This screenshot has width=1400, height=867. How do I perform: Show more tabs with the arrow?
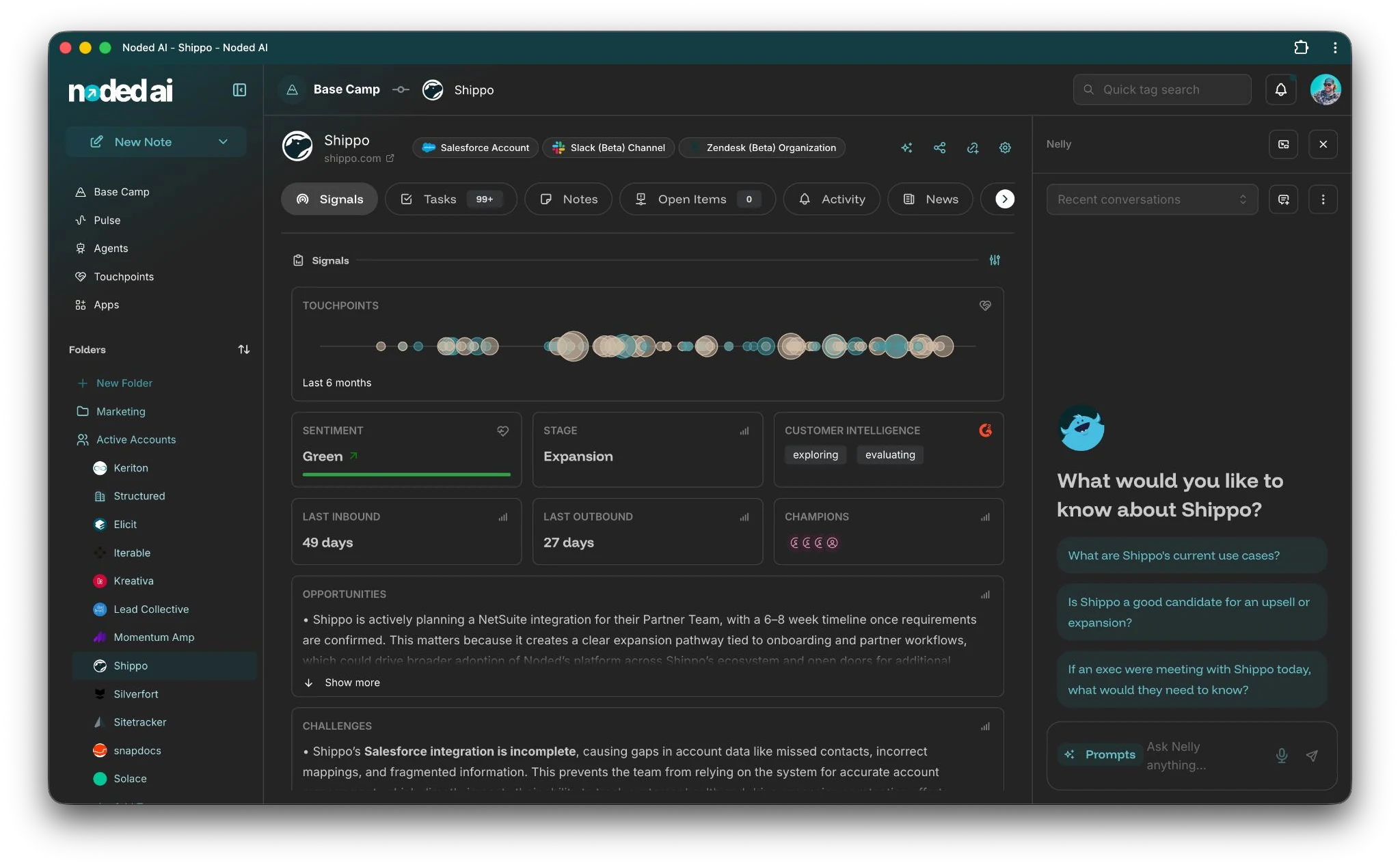coord(1004,199)
